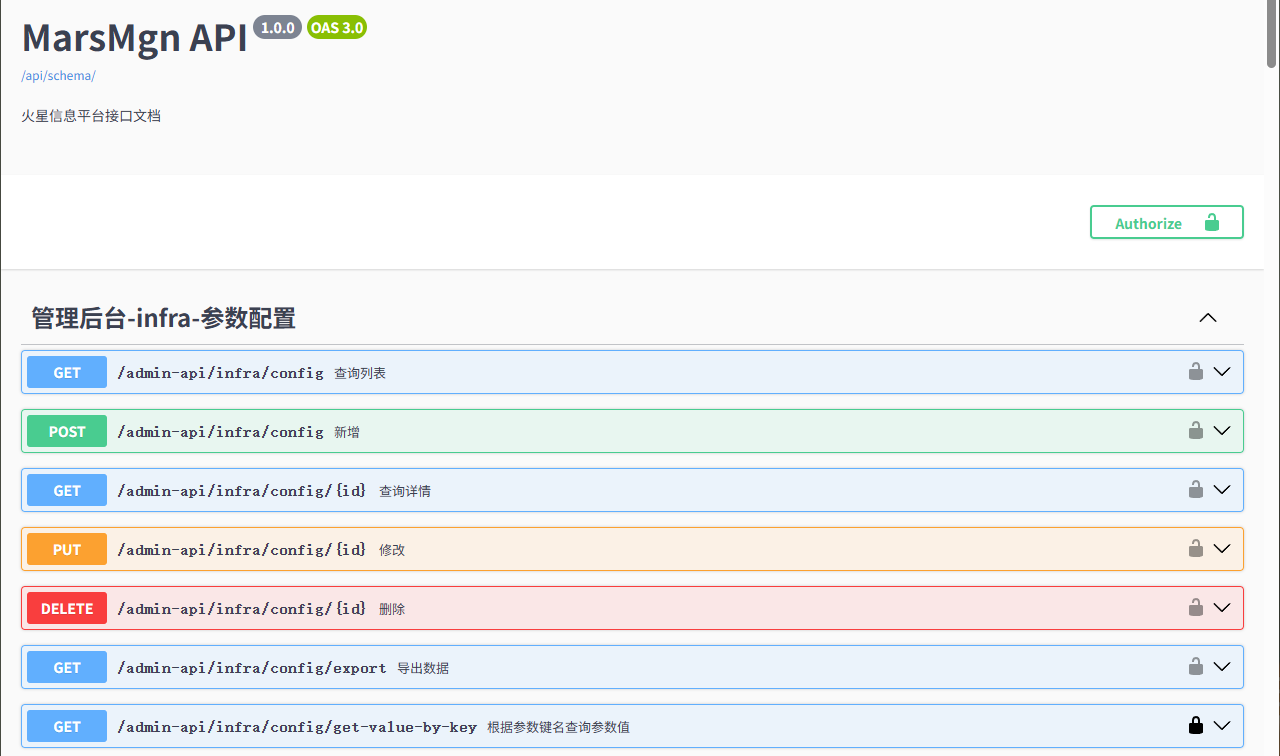Screen dimensions: 1280x756
Task: Click lock icon on config/export 导出数据 row
Action: click(x=1195, y=667)
